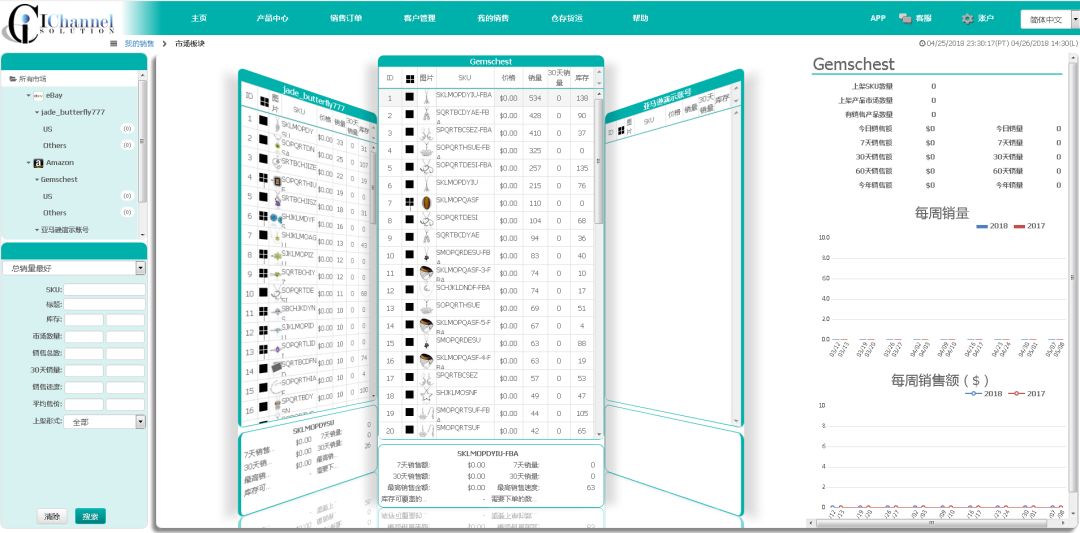Click the first 库存 range input

coord(84,320)
